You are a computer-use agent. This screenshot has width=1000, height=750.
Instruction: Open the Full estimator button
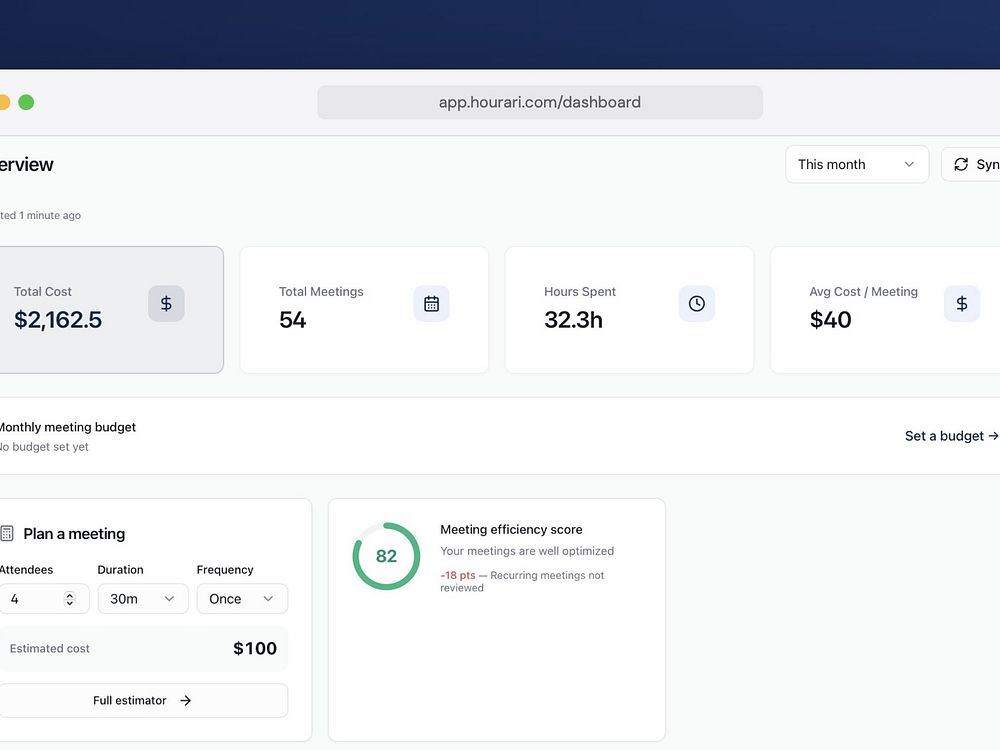tap(143, 700)
